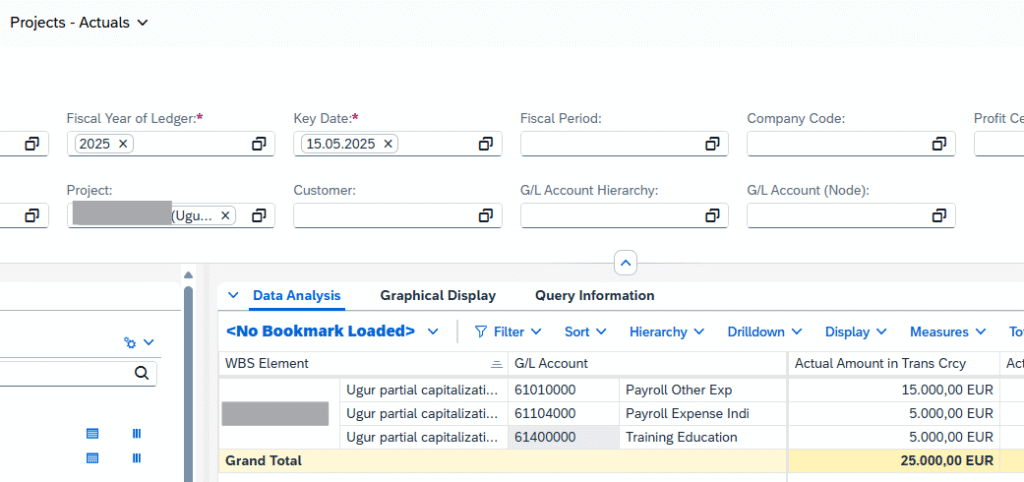This screenshot has width=1024, height=482.
Task: Remove the 15.05.2025 key date token
Action: (388, 144)
